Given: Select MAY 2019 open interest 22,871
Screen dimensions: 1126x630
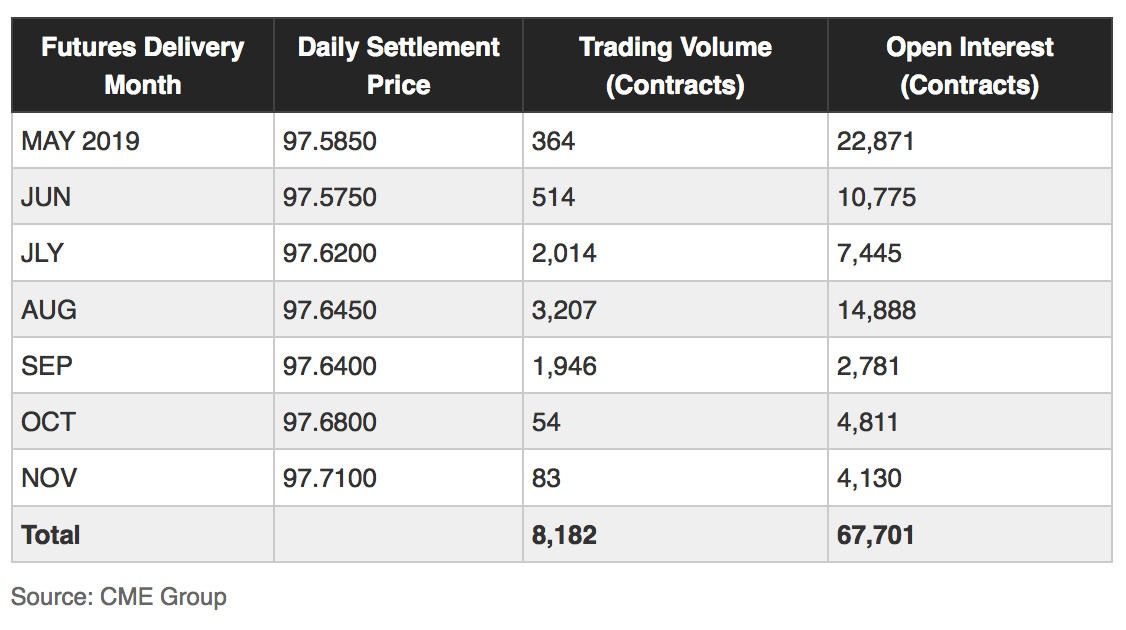Looking at the screenshot, I should [875, 141].
